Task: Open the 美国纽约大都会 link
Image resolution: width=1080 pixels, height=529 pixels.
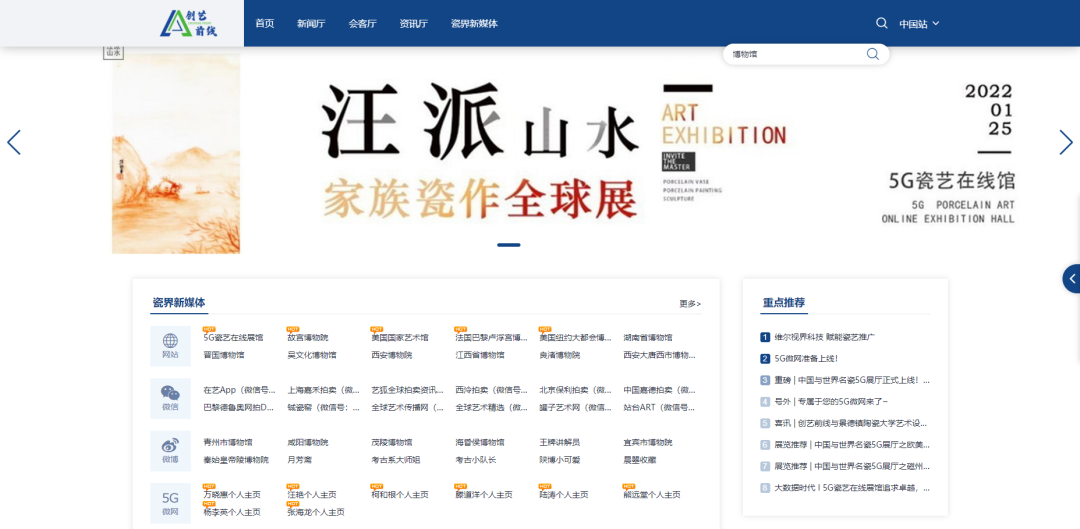Action: pyautogui.click(x=575, y=338)
